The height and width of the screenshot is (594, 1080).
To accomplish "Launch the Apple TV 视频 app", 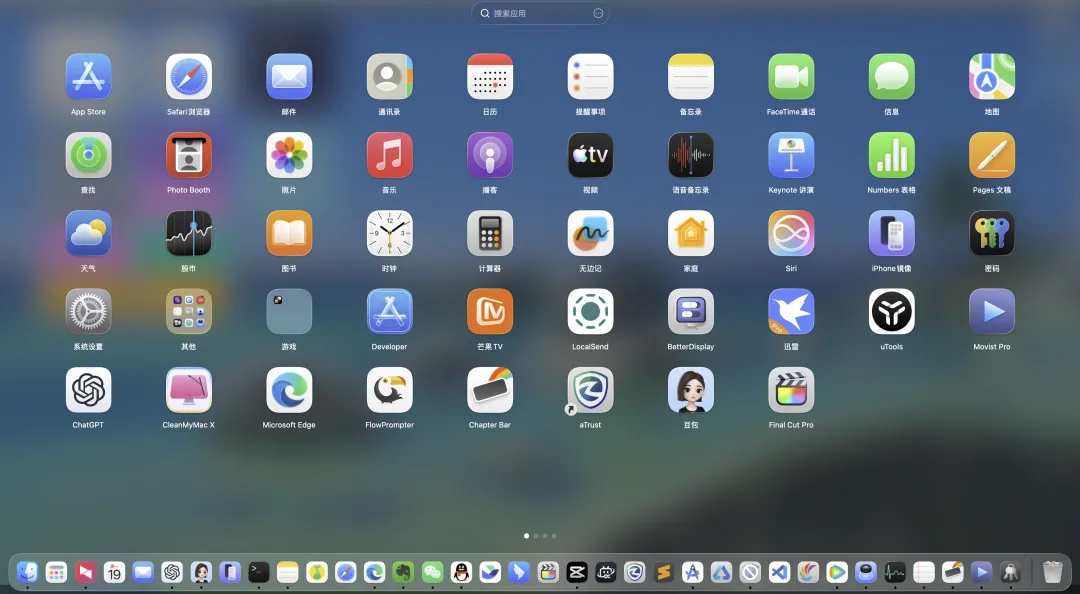I will click(590, 155).
